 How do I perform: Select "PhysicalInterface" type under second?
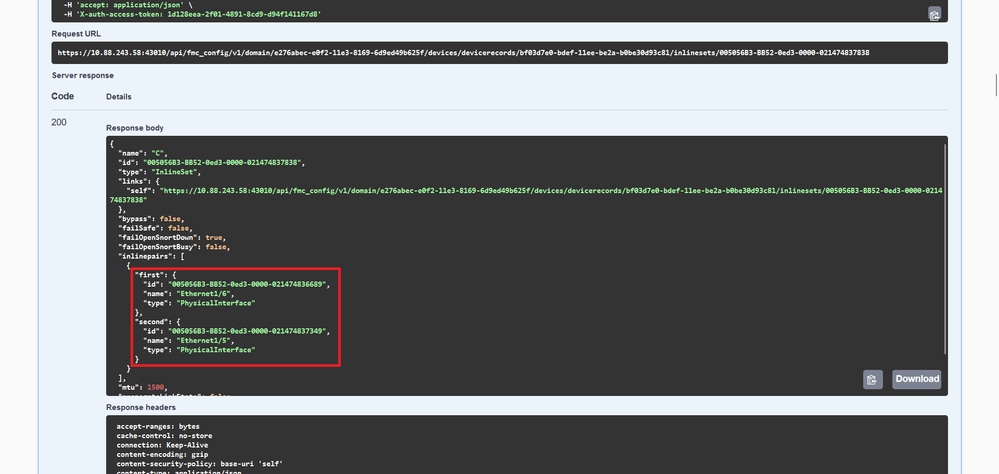(215, 350)
